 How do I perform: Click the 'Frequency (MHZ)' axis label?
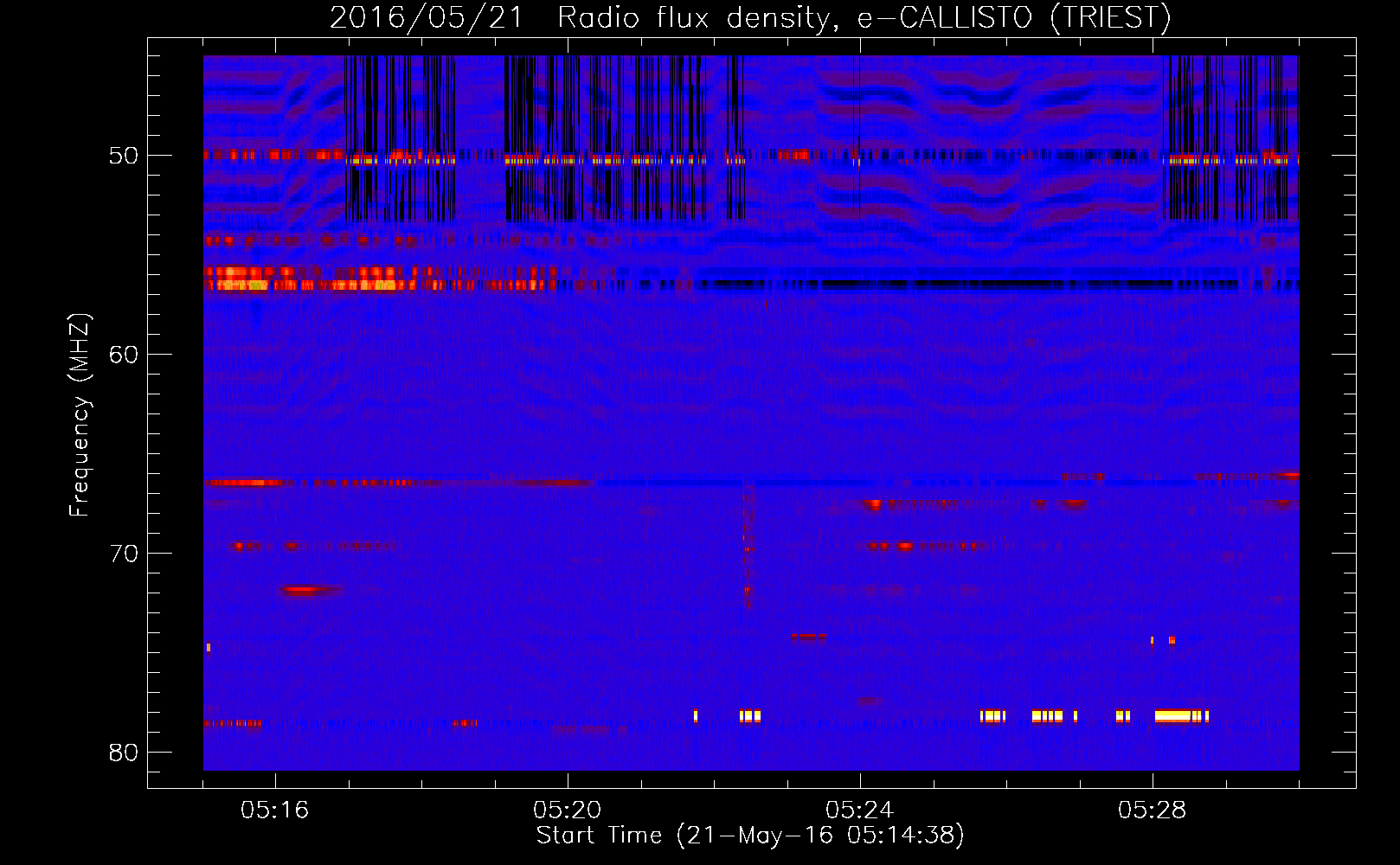tap(80, 414)
